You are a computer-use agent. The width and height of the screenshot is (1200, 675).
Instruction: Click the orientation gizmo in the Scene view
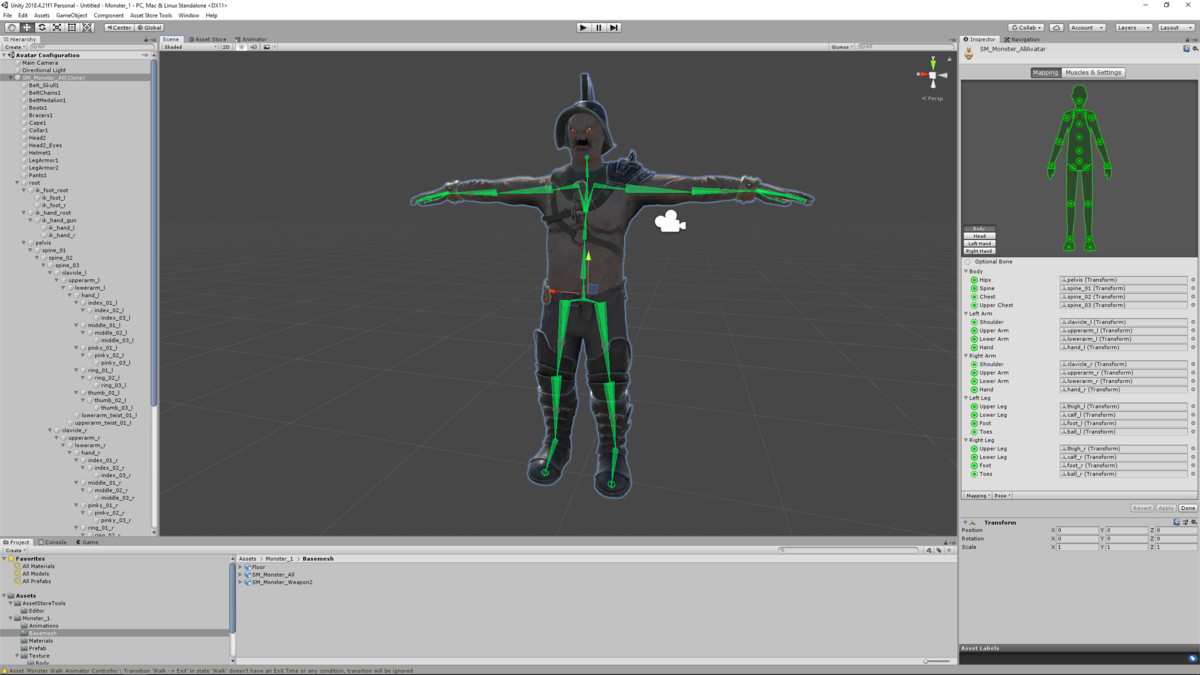932,76
